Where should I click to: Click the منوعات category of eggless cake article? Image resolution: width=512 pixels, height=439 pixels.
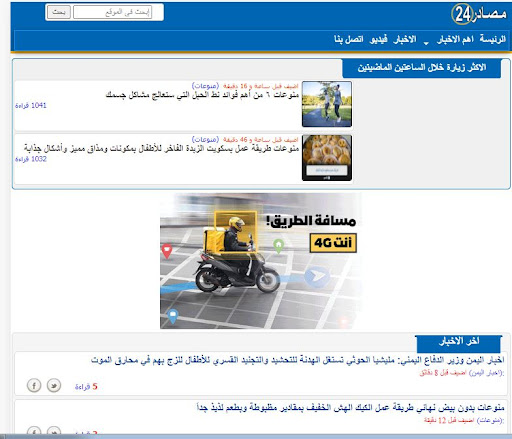(x=490, y=420)
